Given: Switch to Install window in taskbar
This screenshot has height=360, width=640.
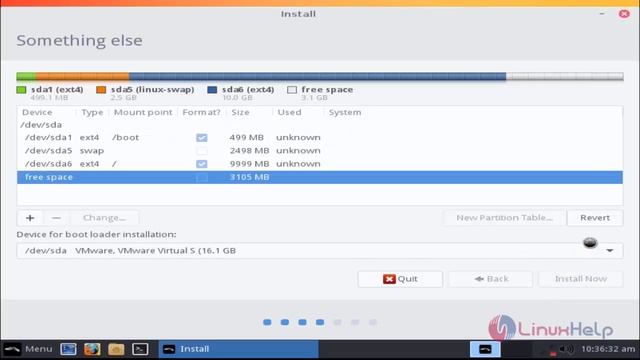Looking at the screenshot, I should point(238,349).
